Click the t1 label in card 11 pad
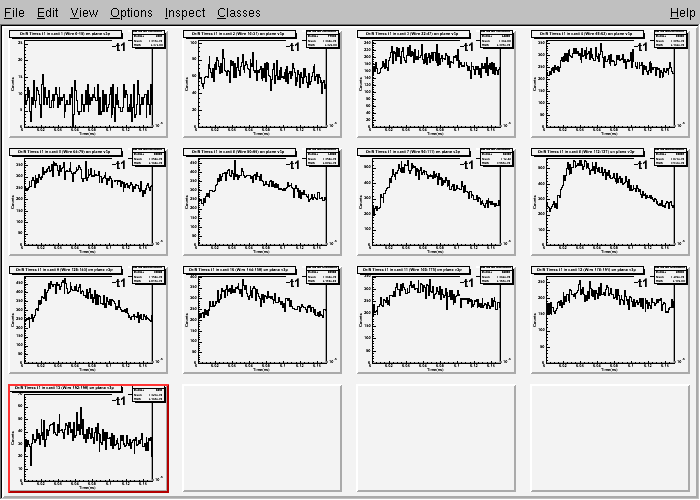 point(467,283)
